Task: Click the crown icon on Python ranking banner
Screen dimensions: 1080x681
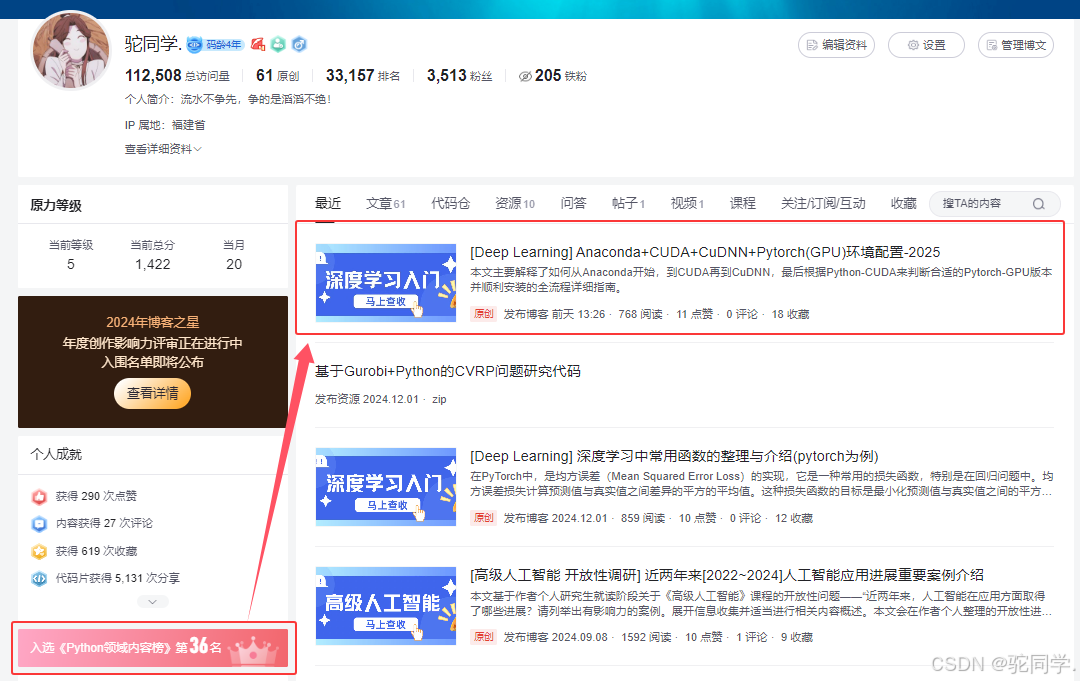Action: (x=253, y=649)
